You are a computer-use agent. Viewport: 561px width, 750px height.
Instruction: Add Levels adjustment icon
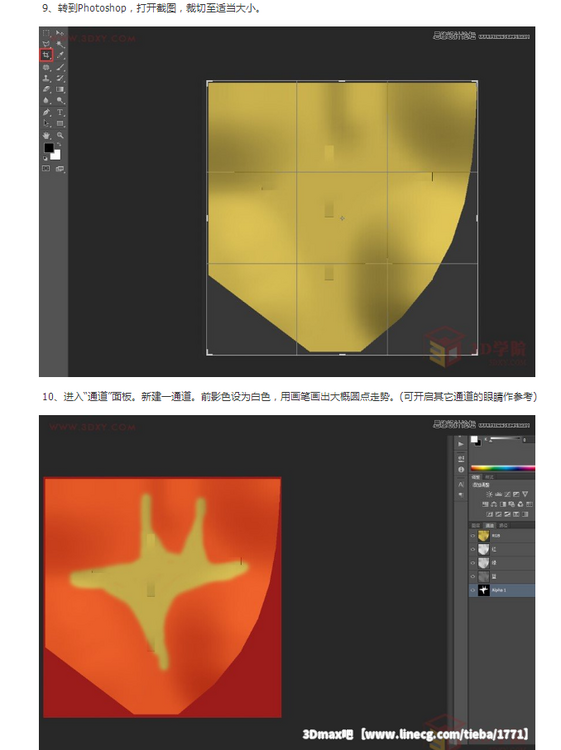tap(498, 494)
